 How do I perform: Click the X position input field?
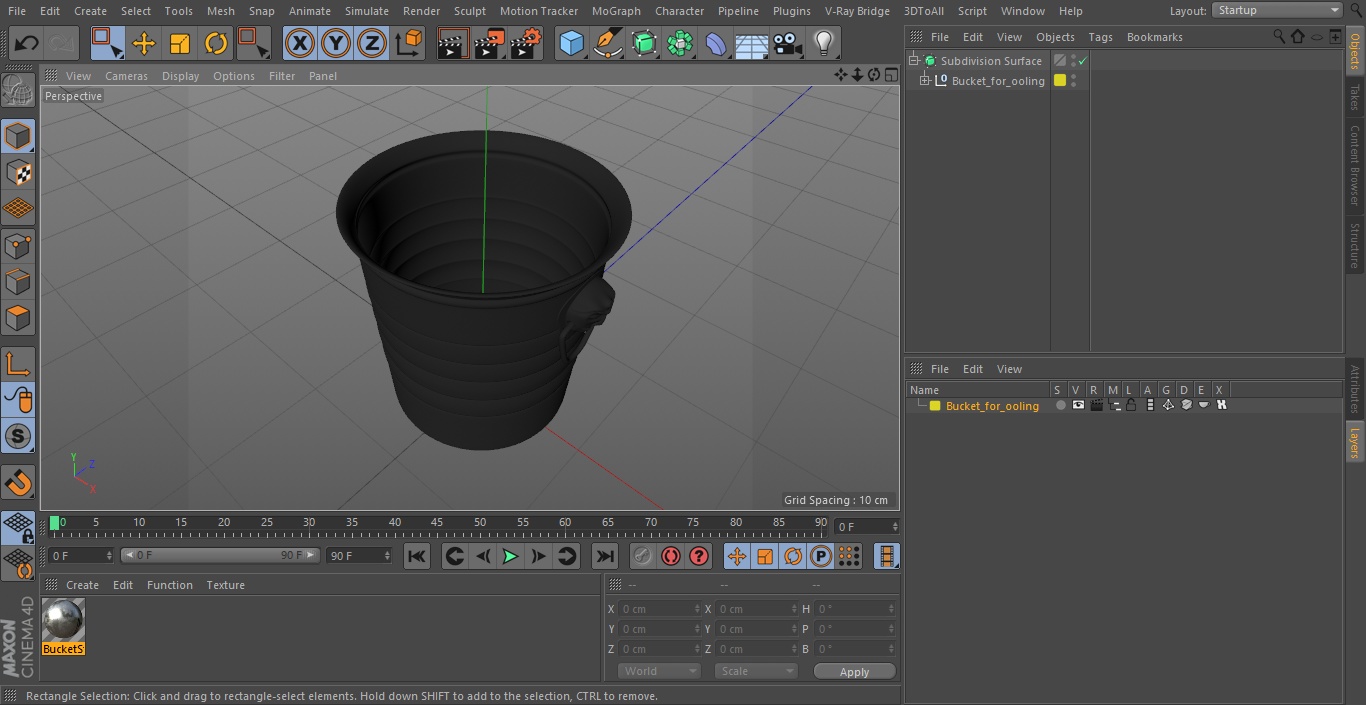coord(658,609)
